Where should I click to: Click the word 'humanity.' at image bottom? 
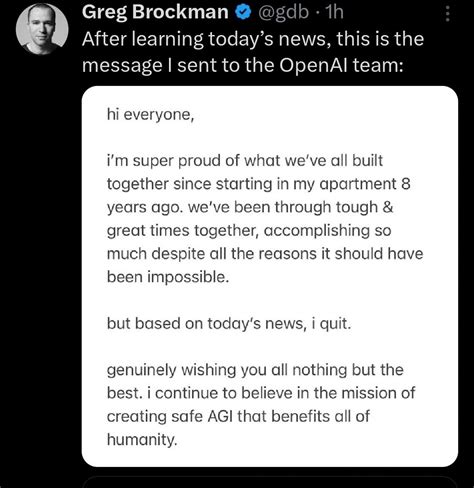(x=142, y=440)
